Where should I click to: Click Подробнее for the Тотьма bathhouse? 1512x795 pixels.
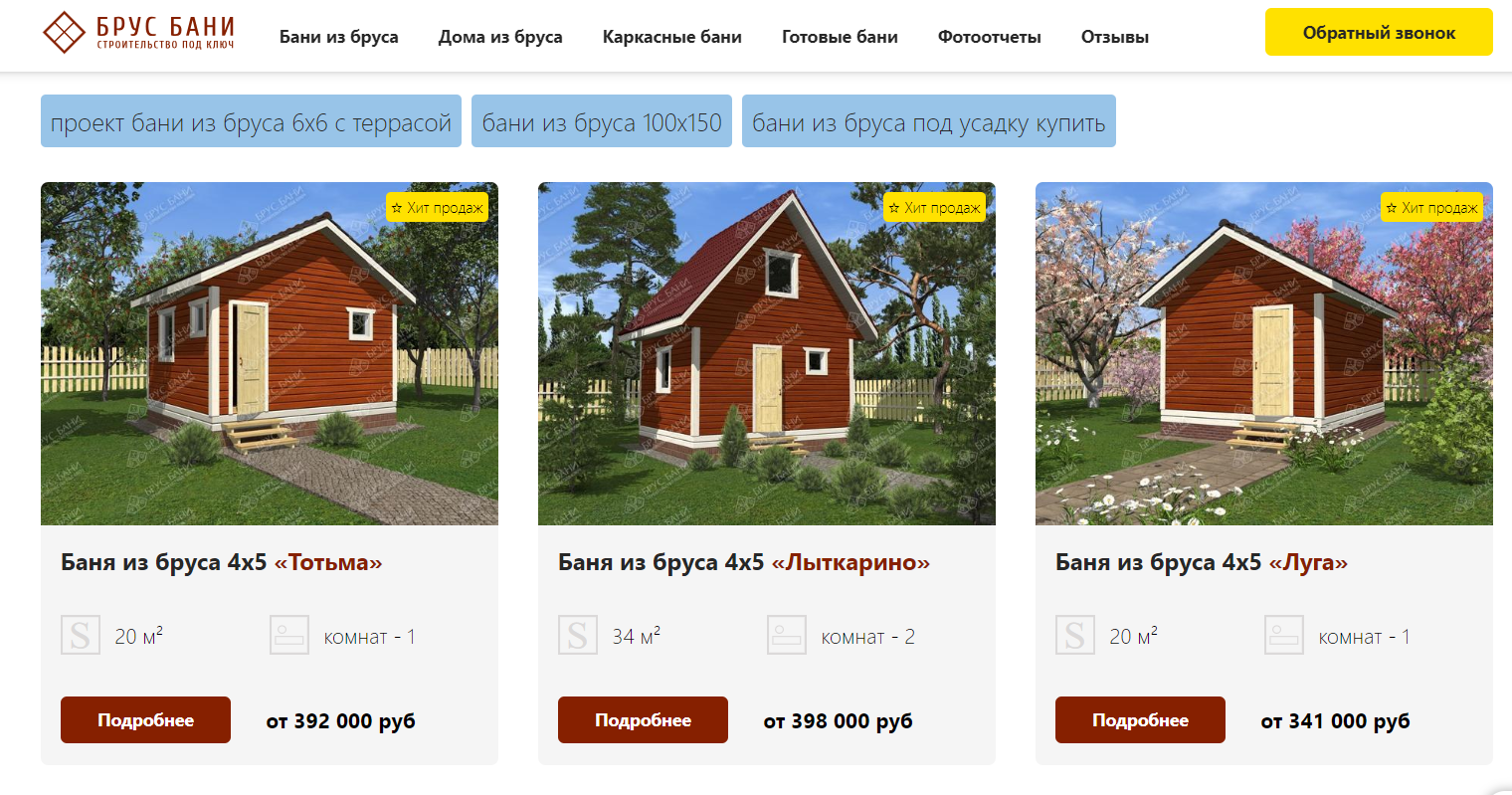[x=145, y=719]
